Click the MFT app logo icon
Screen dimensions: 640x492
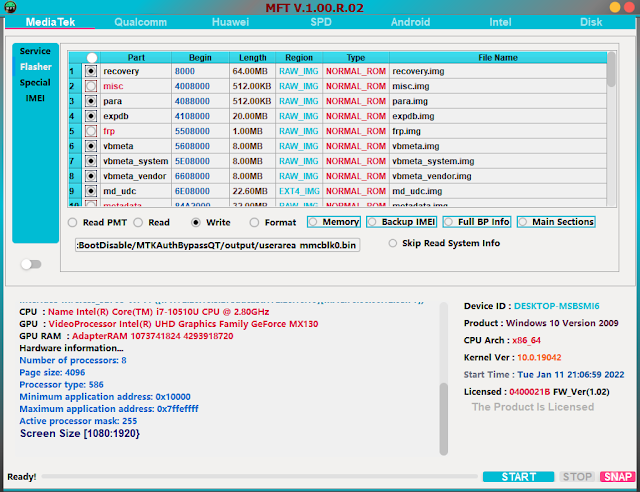10,7
